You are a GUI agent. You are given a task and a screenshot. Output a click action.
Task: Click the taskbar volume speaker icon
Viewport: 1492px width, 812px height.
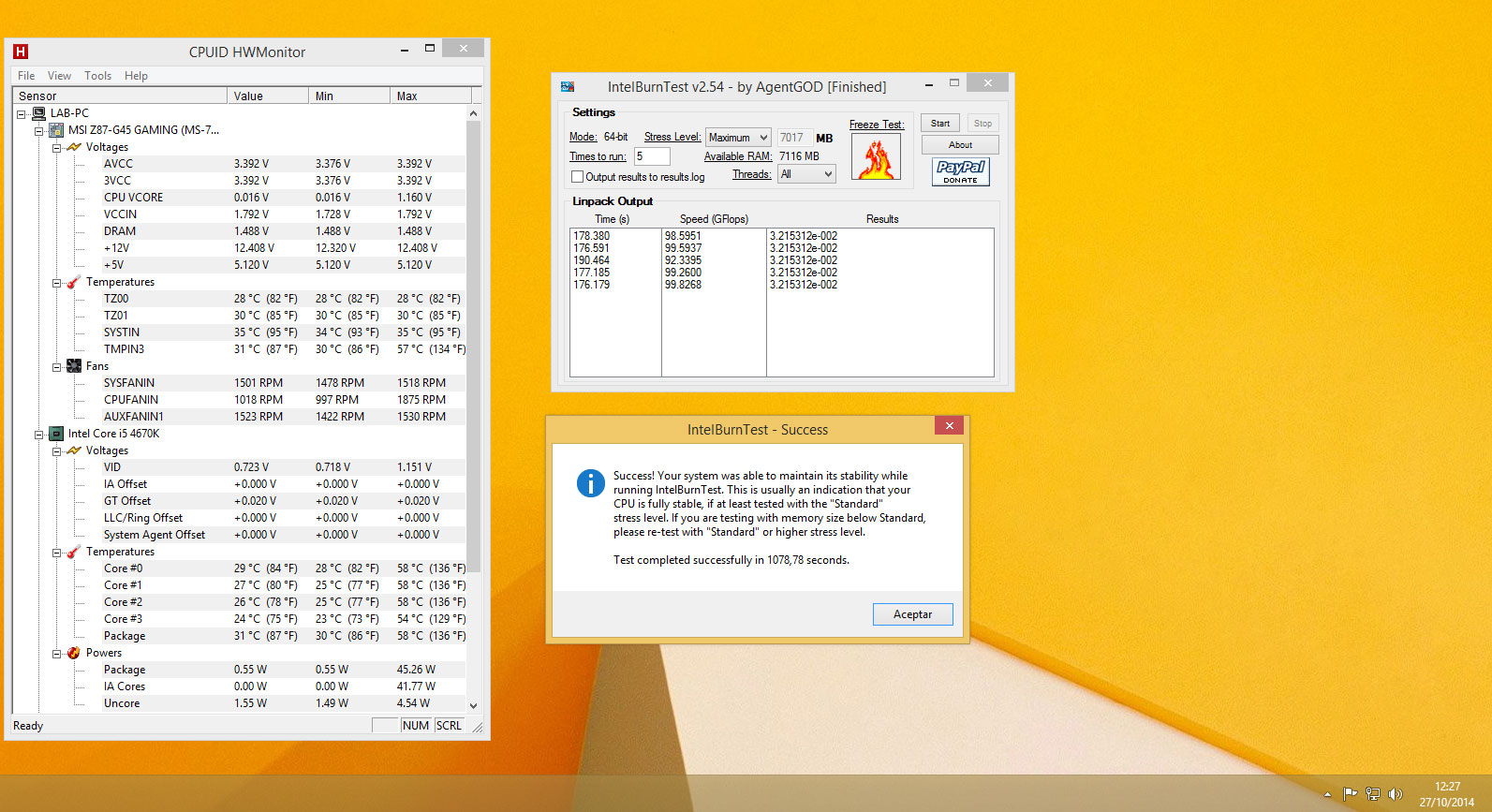1396,794
